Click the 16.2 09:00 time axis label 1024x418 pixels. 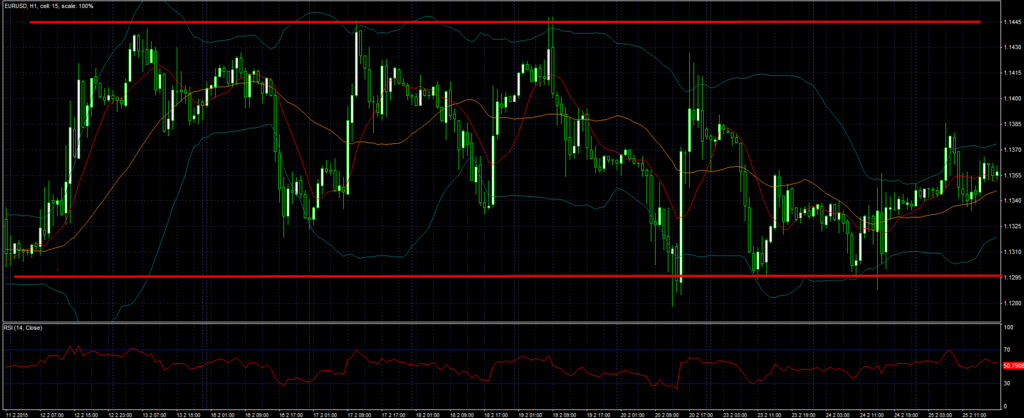(256, 414)
